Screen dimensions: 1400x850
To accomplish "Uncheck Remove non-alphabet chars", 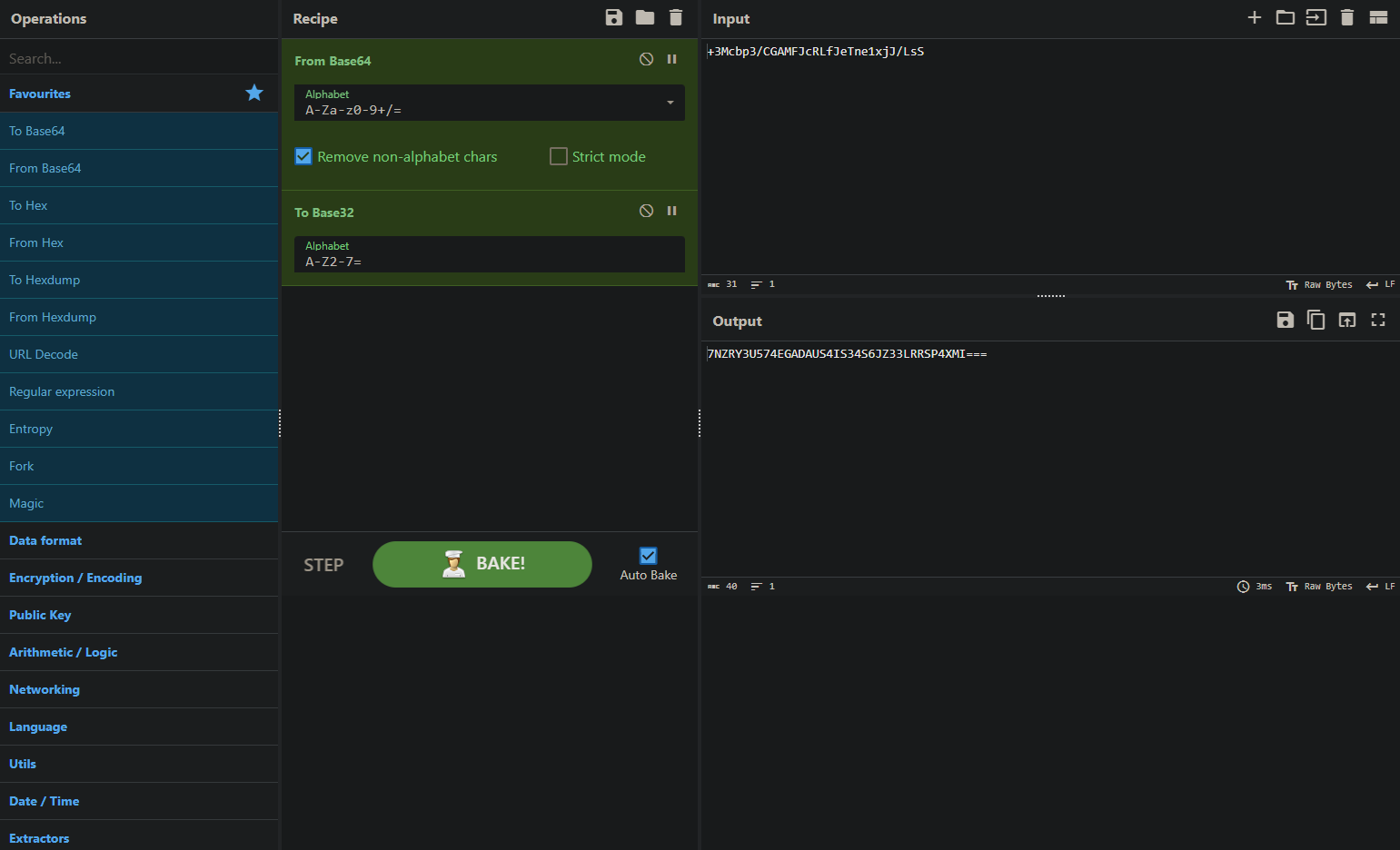I will (x=303, y=156).
